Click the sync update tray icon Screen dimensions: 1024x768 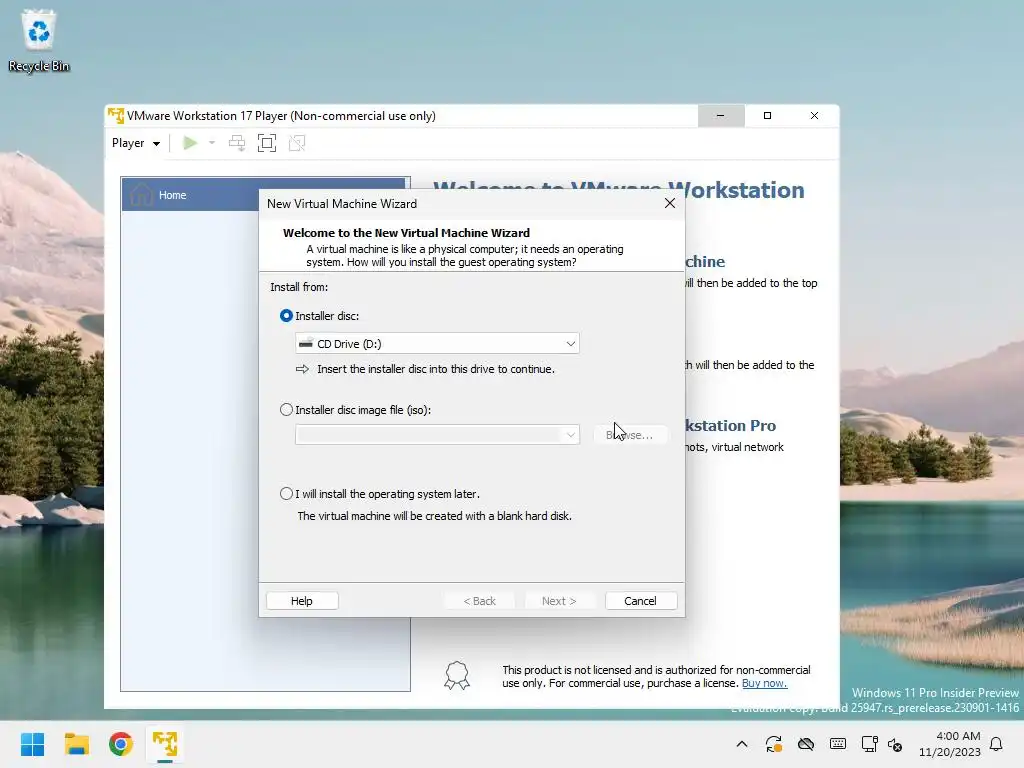[x=774, y=744]
